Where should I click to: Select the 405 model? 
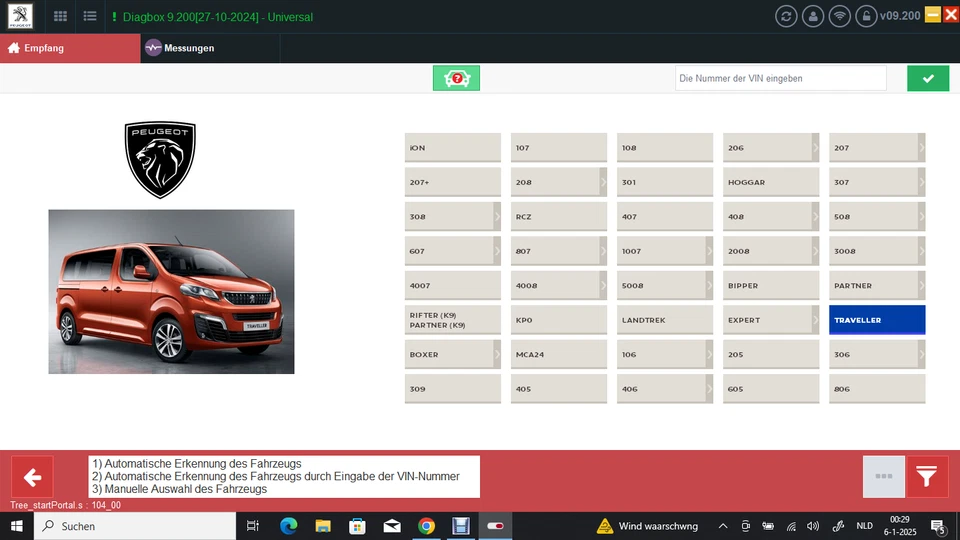558,389
